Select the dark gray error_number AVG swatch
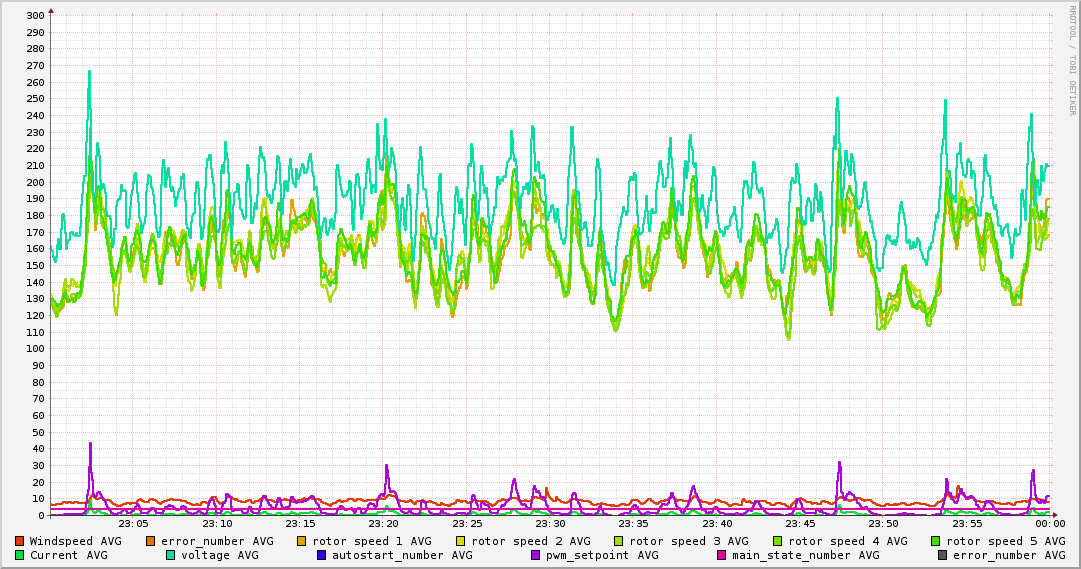 (x=943, y=555)
